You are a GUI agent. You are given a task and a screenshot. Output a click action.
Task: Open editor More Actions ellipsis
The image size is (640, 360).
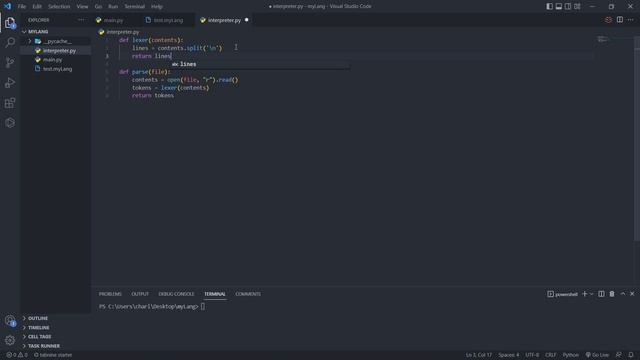631,20
